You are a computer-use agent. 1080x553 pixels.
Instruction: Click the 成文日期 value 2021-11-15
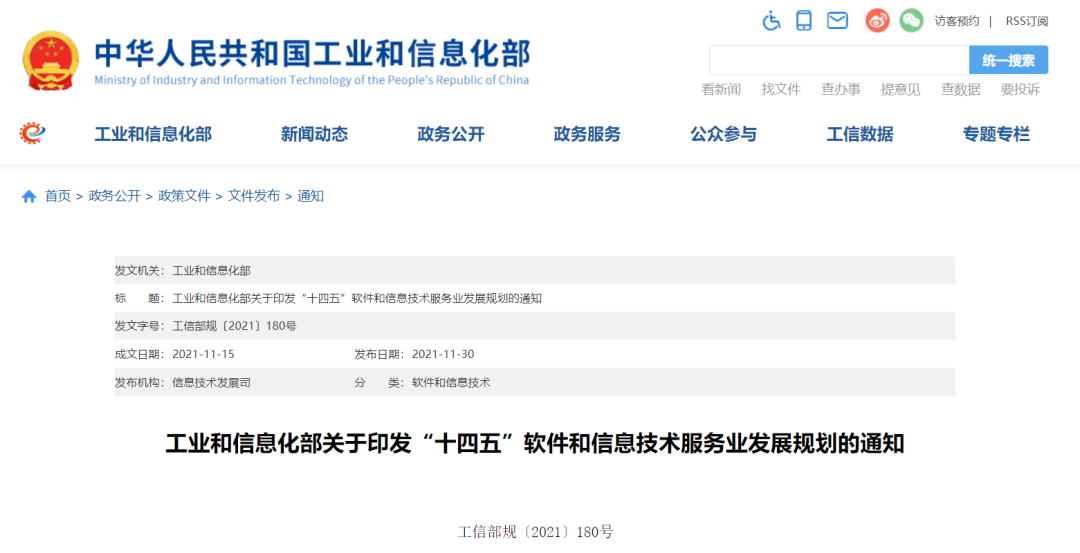(x=203, y=355)
